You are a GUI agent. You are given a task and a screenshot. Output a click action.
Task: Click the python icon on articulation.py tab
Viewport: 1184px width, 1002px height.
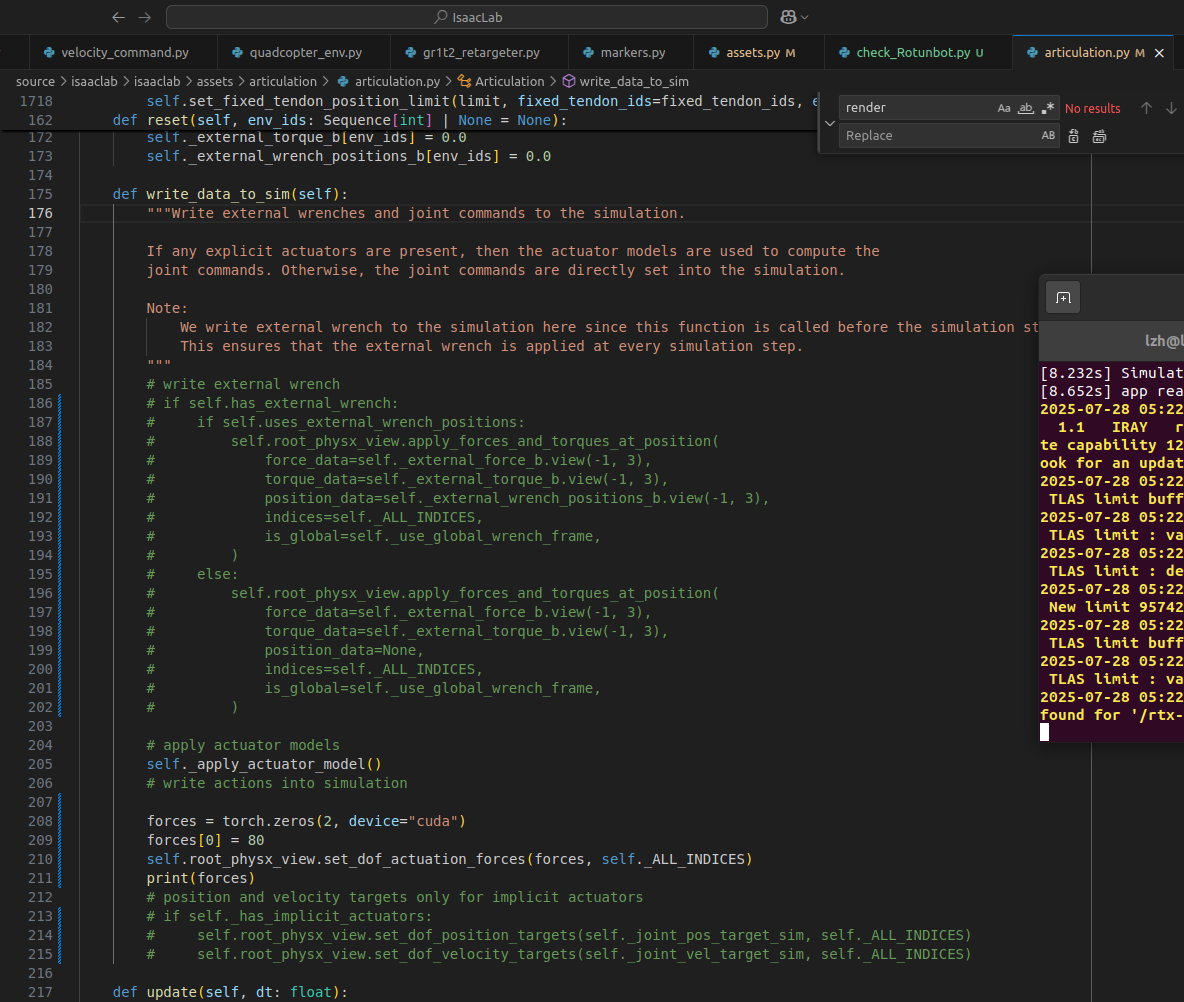[x=1032, y=52]
